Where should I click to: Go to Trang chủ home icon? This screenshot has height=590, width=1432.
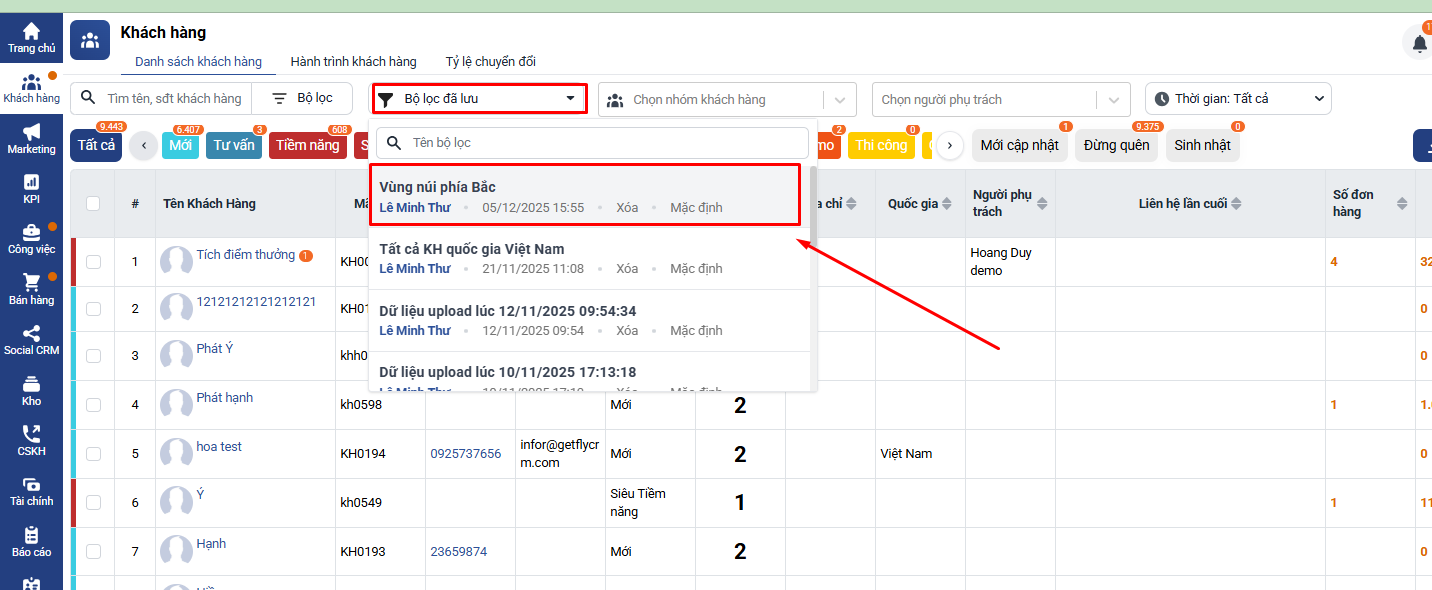31,37
